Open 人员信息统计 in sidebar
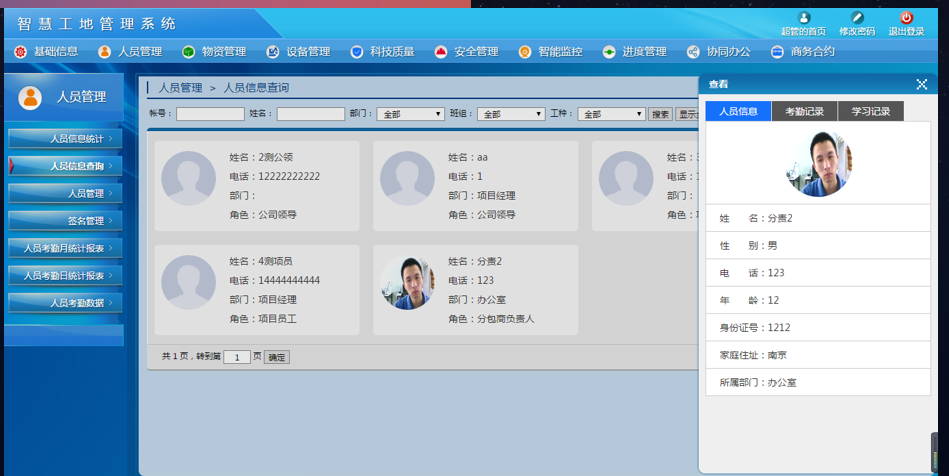 [65, 139]
